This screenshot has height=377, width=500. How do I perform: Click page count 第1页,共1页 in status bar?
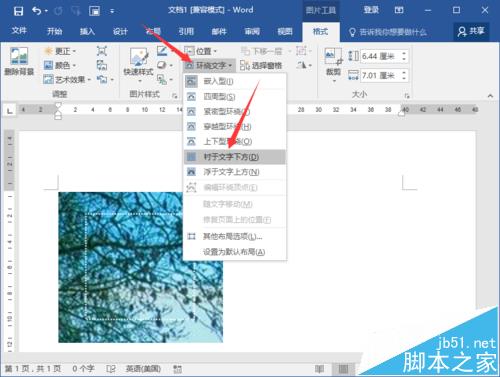[x=33, y=369]
